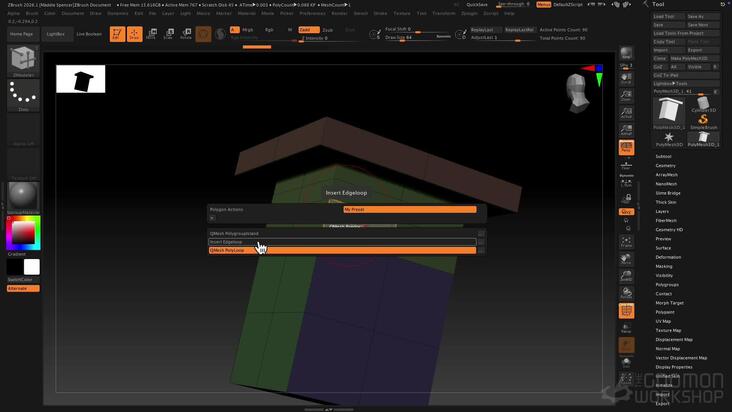The height and width of the screenshot is (412, 732).
Task: Click the Draw mode button
Action: (x=134, y=34)
